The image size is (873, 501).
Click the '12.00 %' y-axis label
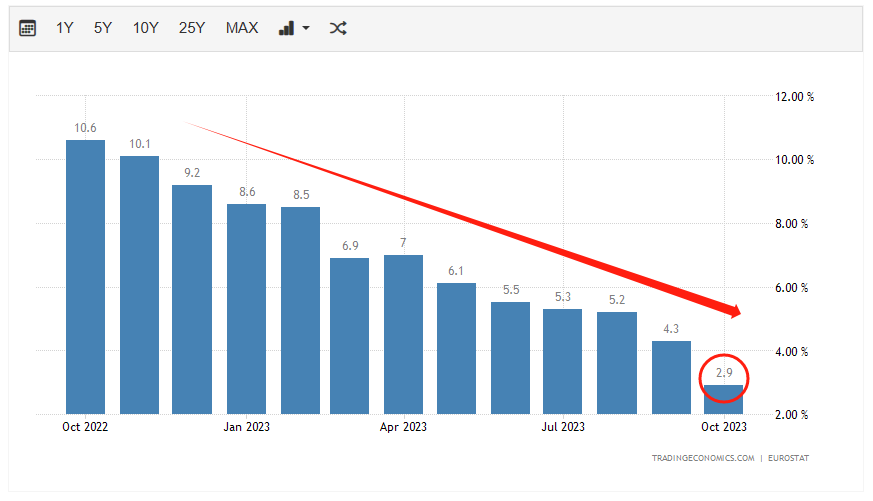[x=794, y=97]
